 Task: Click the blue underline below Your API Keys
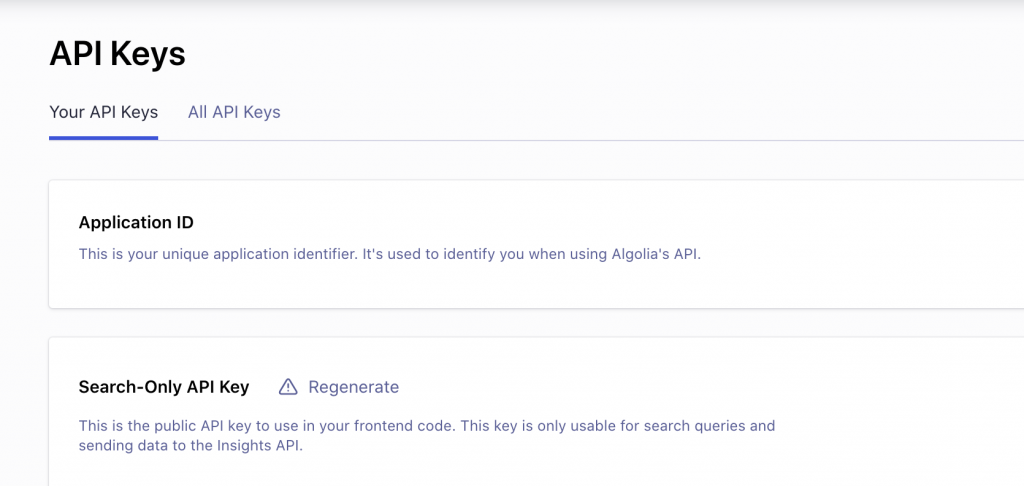coord(104,138)
